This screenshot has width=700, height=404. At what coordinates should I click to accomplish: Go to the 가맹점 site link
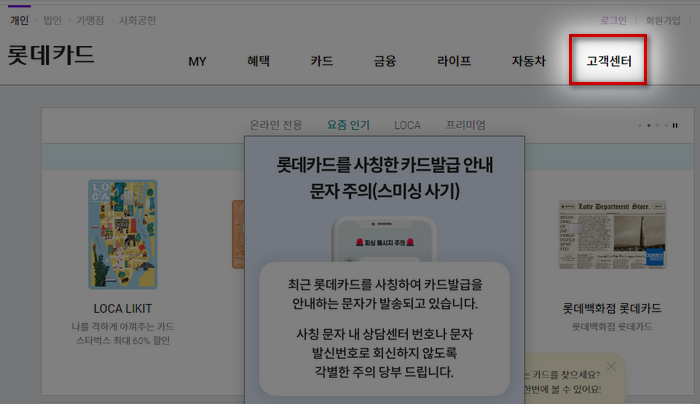tap(90, 20)
